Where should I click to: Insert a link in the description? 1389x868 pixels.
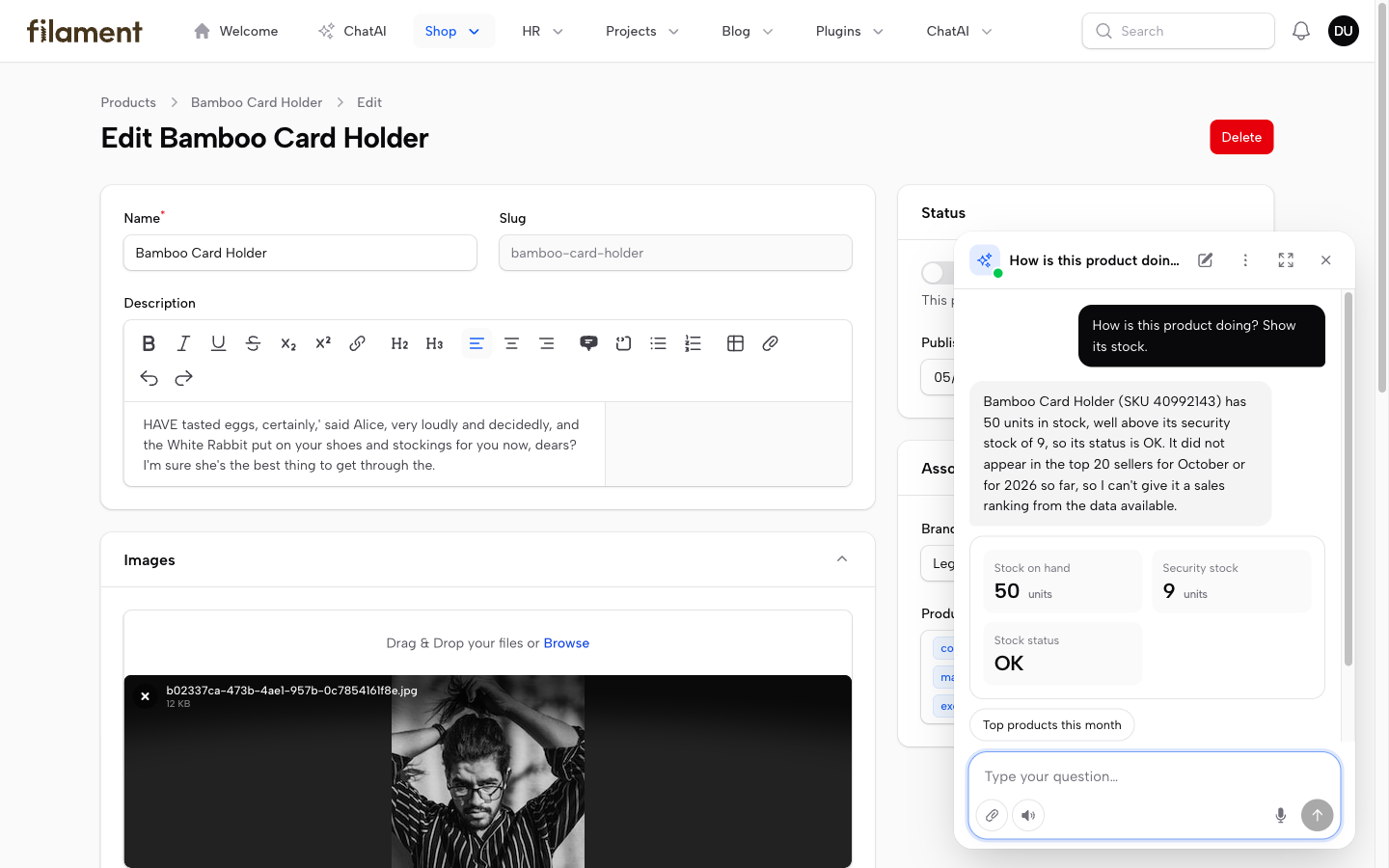[x=357, y=343]
